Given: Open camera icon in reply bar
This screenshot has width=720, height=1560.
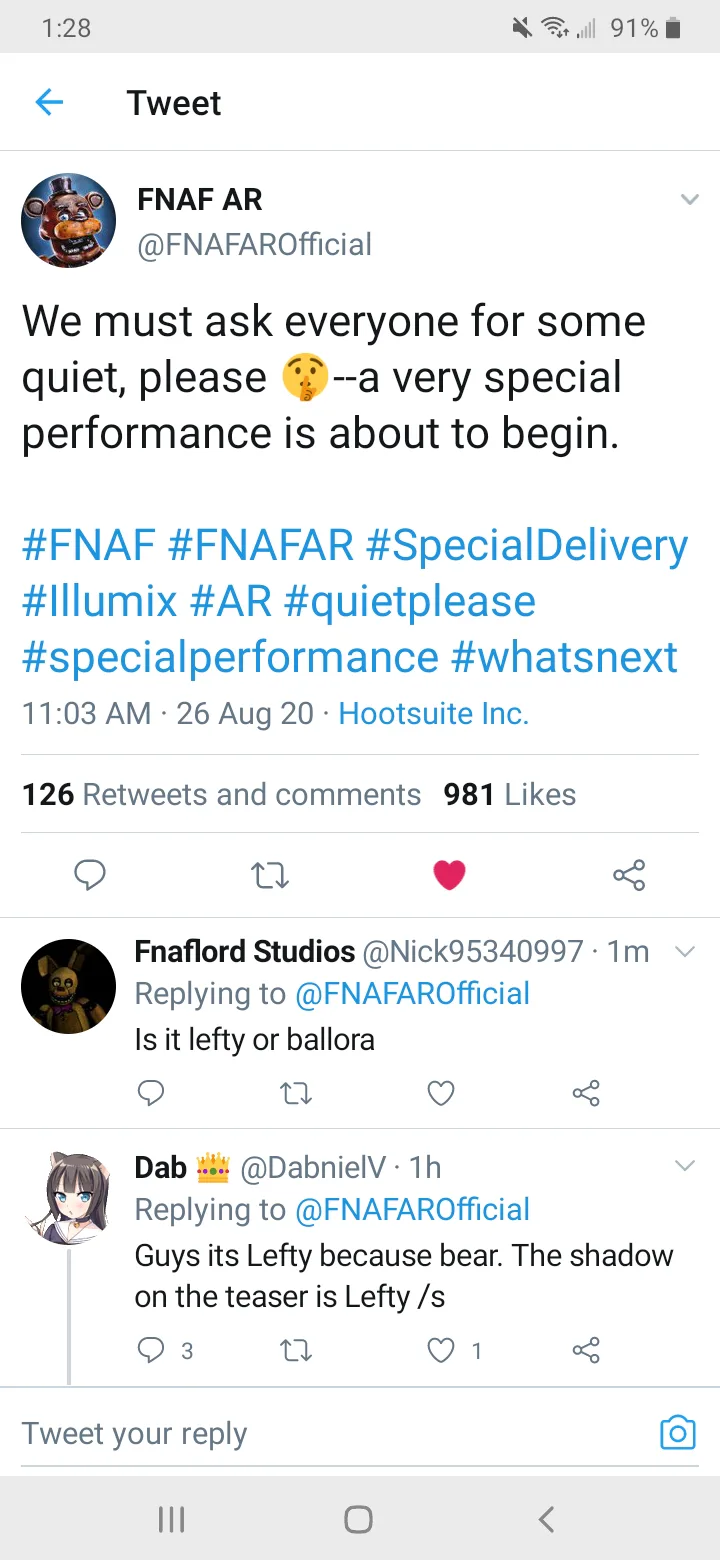Looking at the screenshot, I should (x=677, y=1434).
